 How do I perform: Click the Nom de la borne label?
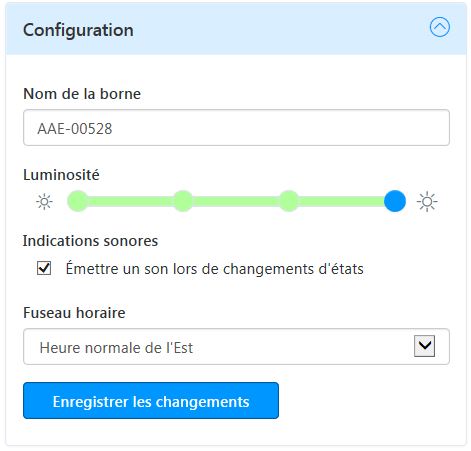82,94
